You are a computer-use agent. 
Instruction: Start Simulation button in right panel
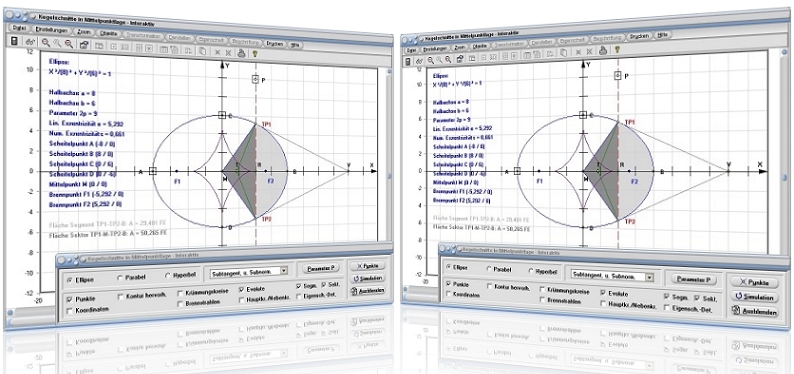pos(755,297)
